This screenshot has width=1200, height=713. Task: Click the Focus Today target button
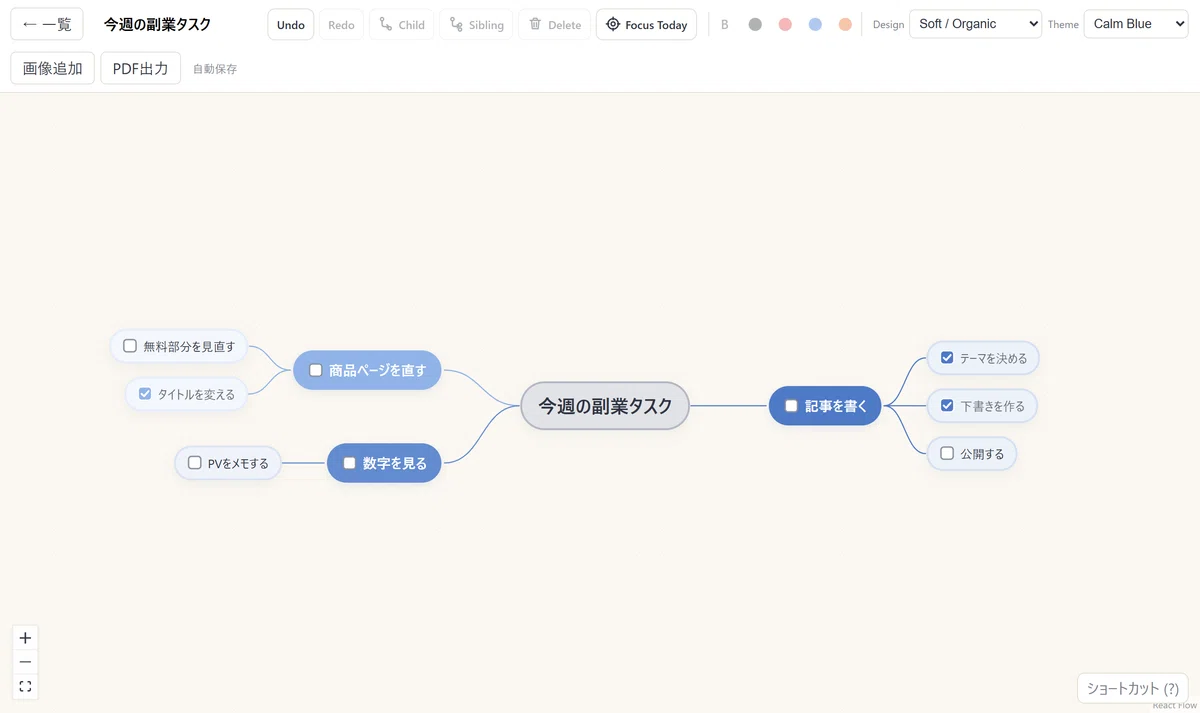(646, 24)
